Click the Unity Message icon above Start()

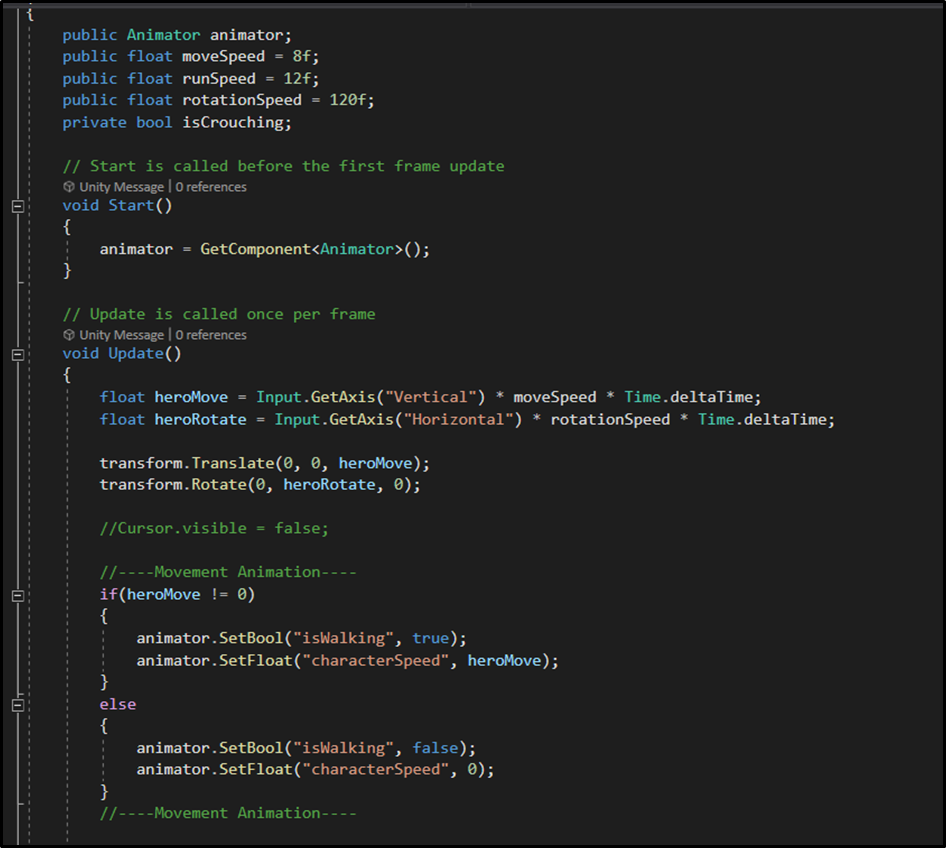tap(69, 187)
